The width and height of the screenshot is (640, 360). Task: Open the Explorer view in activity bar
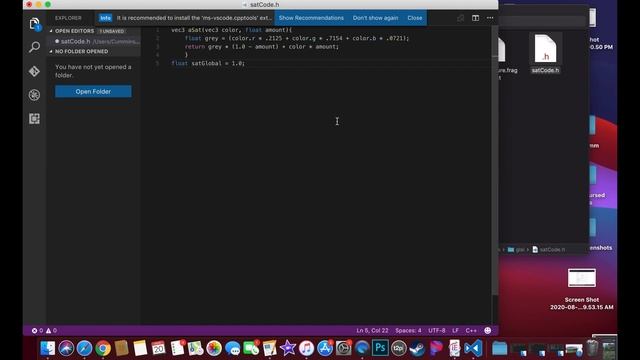pyautogui.click(x=35, y=24)
